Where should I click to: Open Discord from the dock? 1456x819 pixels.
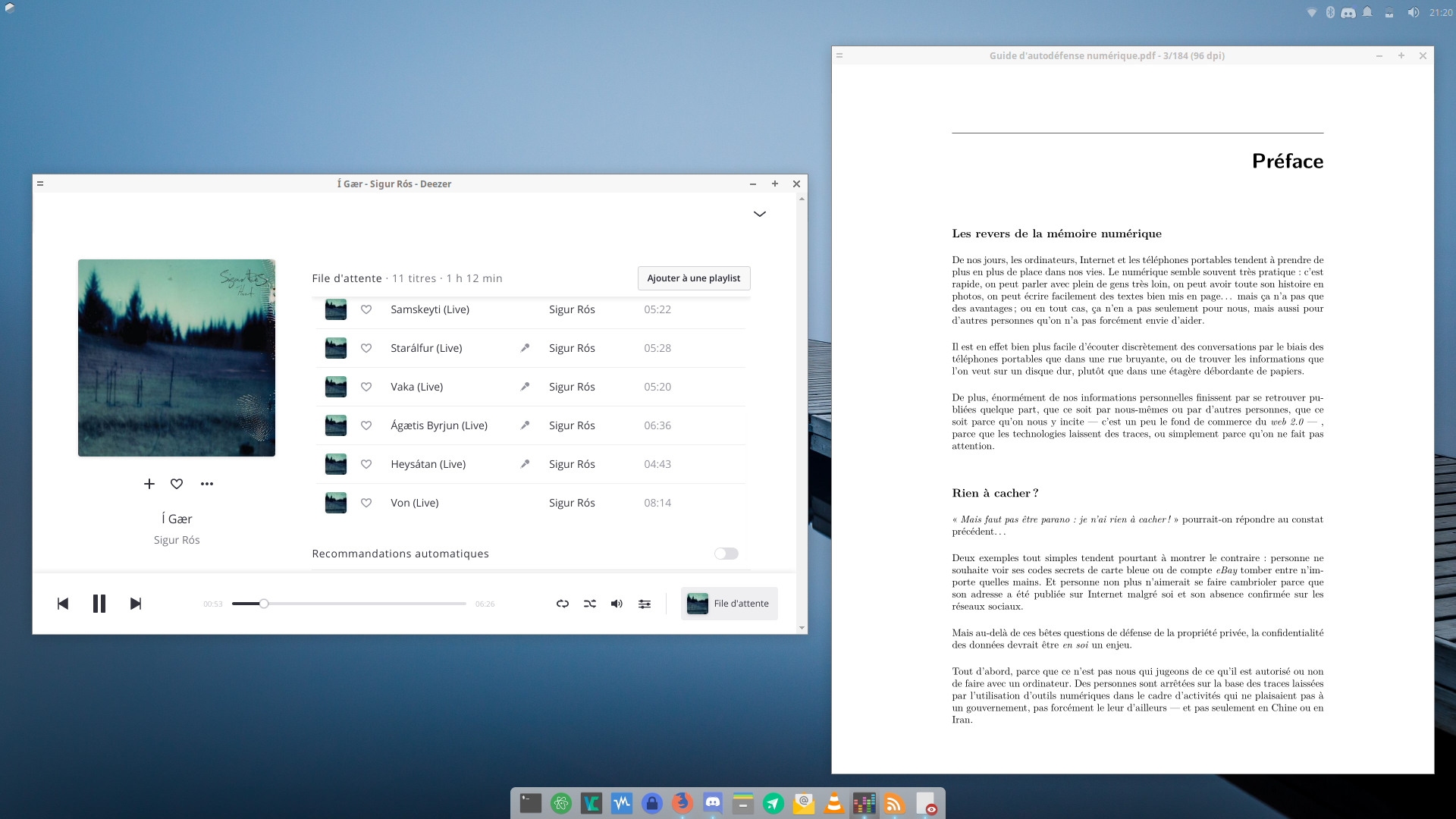pos(713,803)
